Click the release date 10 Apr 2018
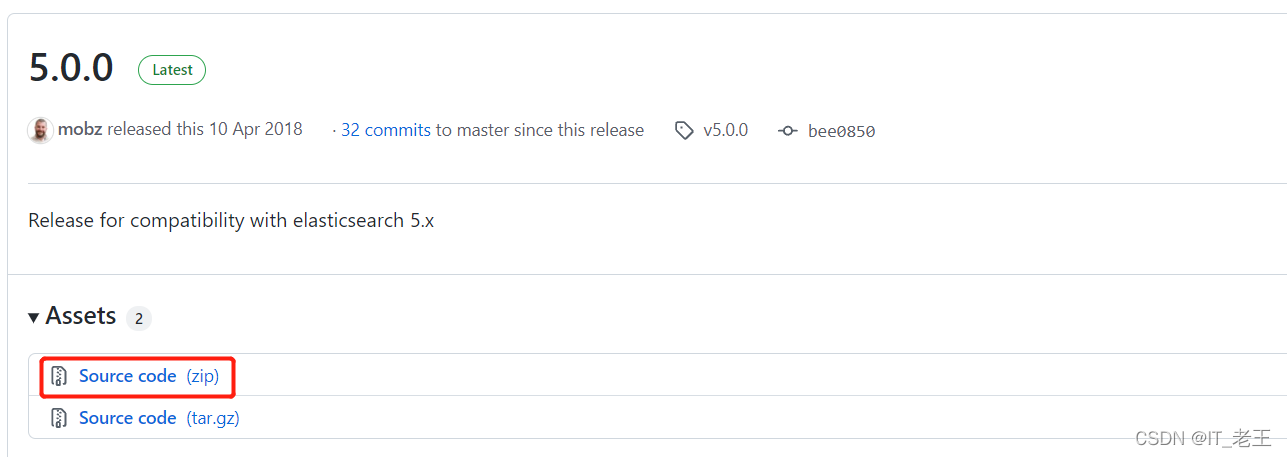 pyautogui.click(x=255, y=130)
